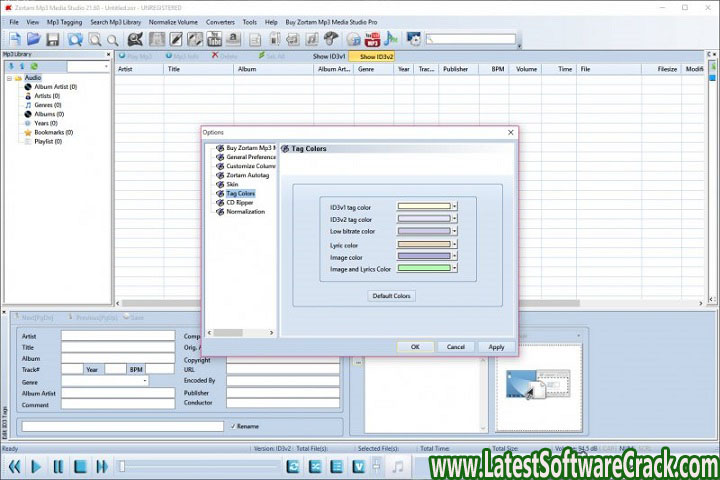Screen dimensions: 720x480
Task: Open the Image and Lyrics Color dropdown
Action: click(x=454, y=268)
